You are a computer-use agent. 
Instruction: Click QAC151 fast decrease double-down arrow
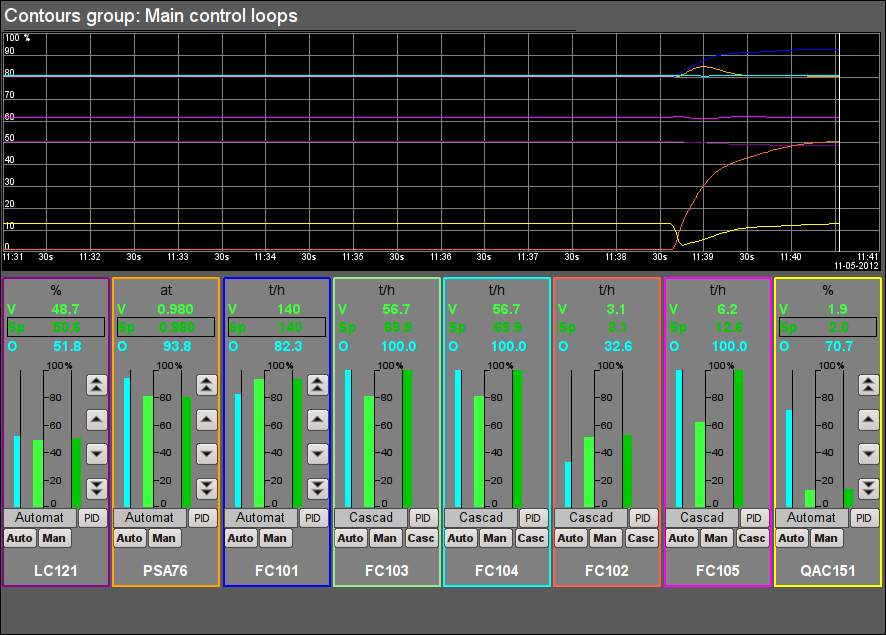tap(868, 488)
